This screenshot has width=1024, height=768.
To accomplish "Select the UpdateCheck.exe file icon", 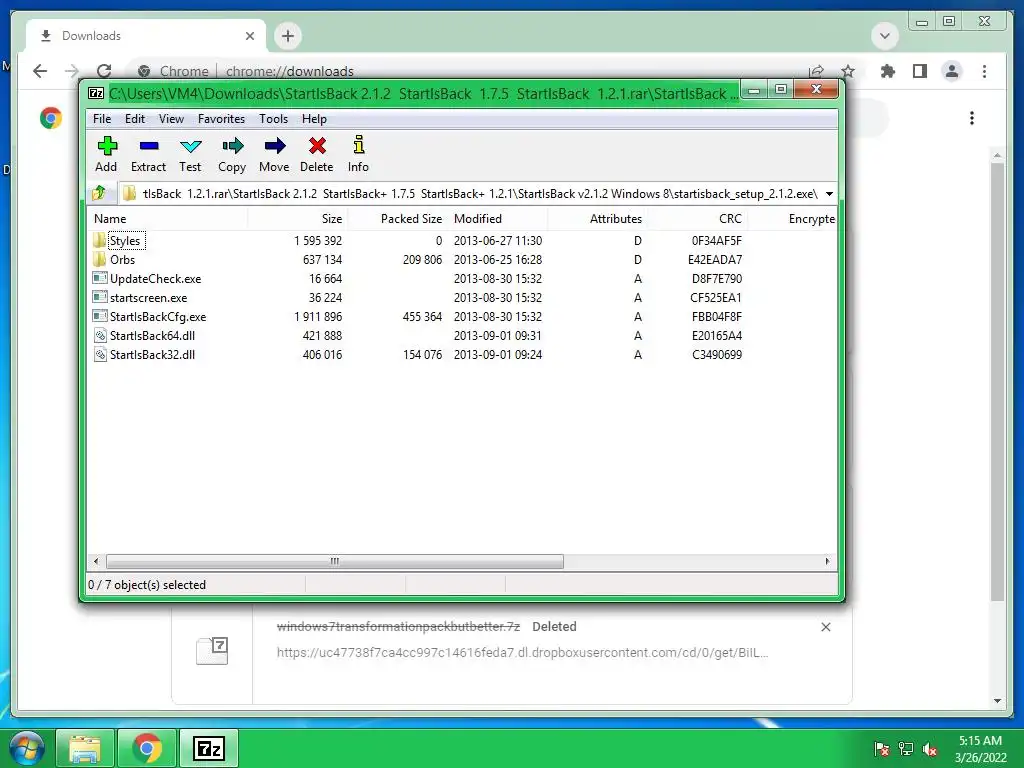I will 100,278.
